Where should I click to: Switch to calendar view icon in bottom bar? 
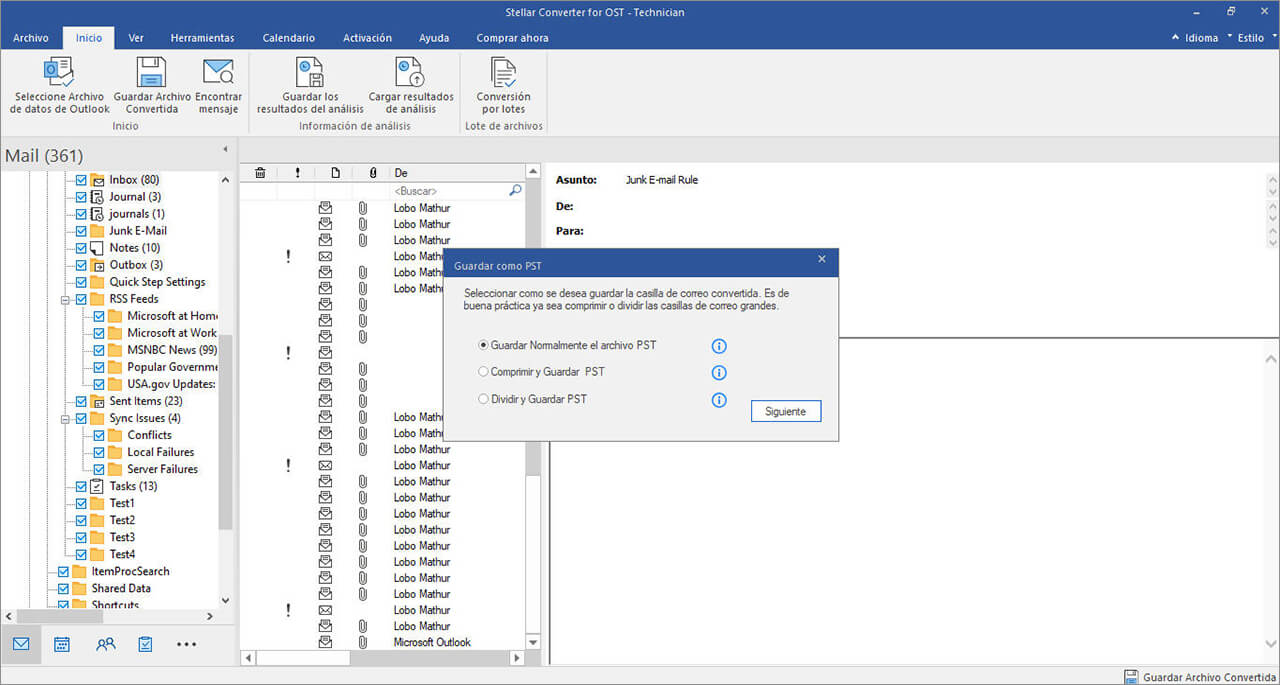coord(62,644)
